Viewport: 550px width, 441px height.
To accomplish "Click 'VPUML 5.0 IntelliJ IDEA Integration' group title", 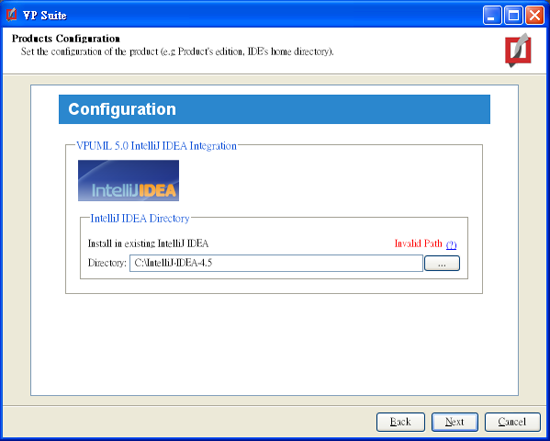I will pos(156,146).
